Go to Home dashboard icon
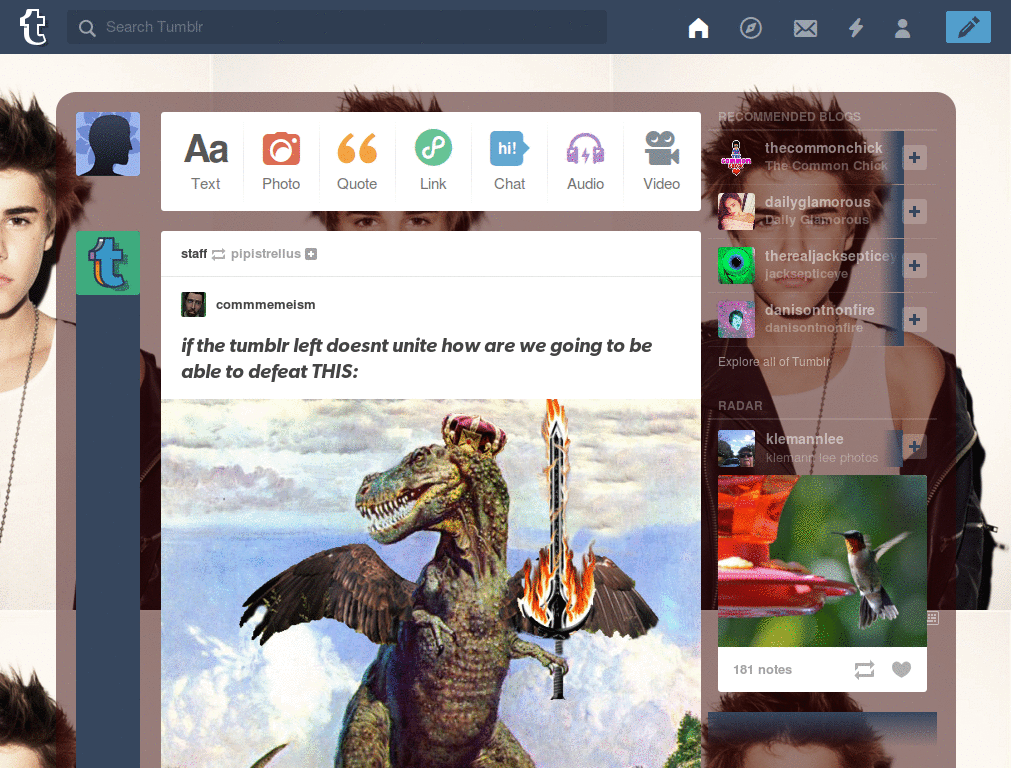Image resolution: width=1024 pixels, height=768 pixels. (x=699, y=28)
